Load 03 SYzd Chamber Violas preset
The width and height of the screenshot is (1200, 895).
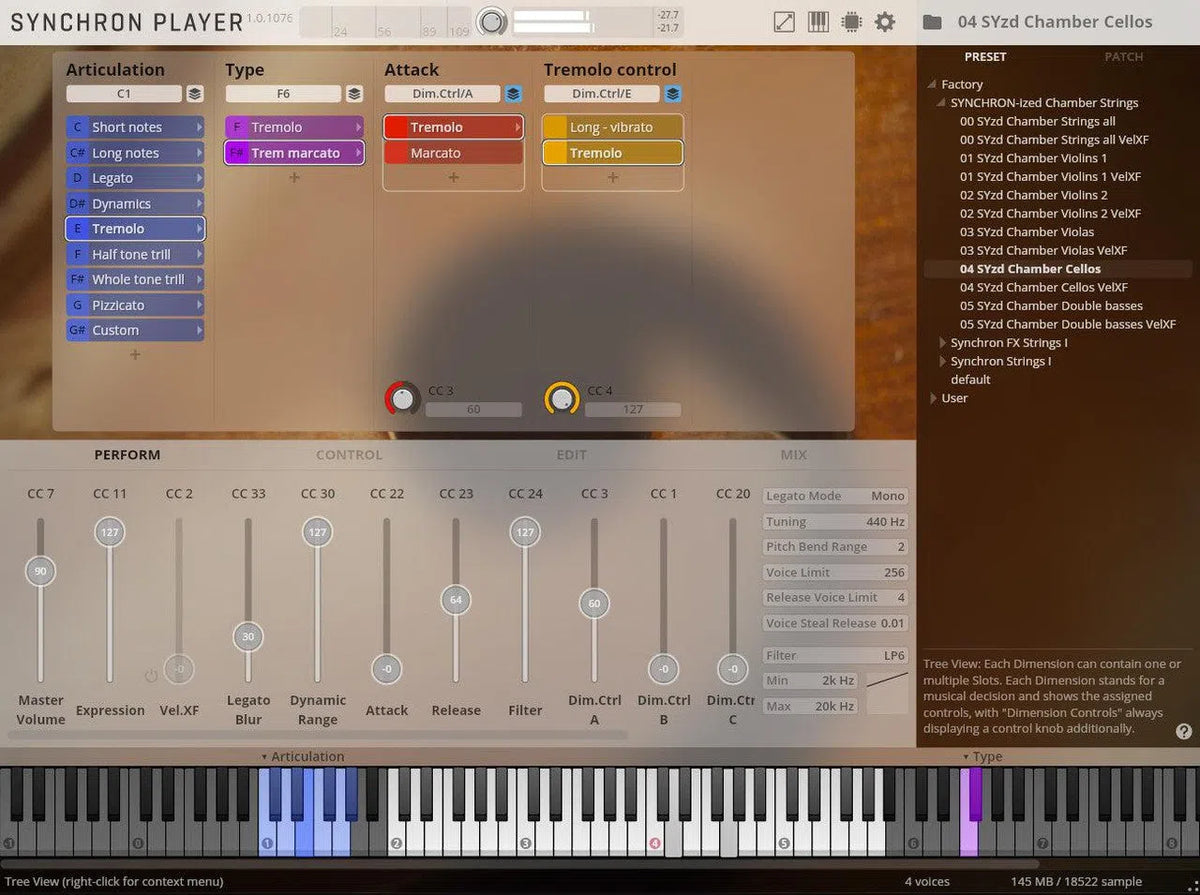[1027, 232]
